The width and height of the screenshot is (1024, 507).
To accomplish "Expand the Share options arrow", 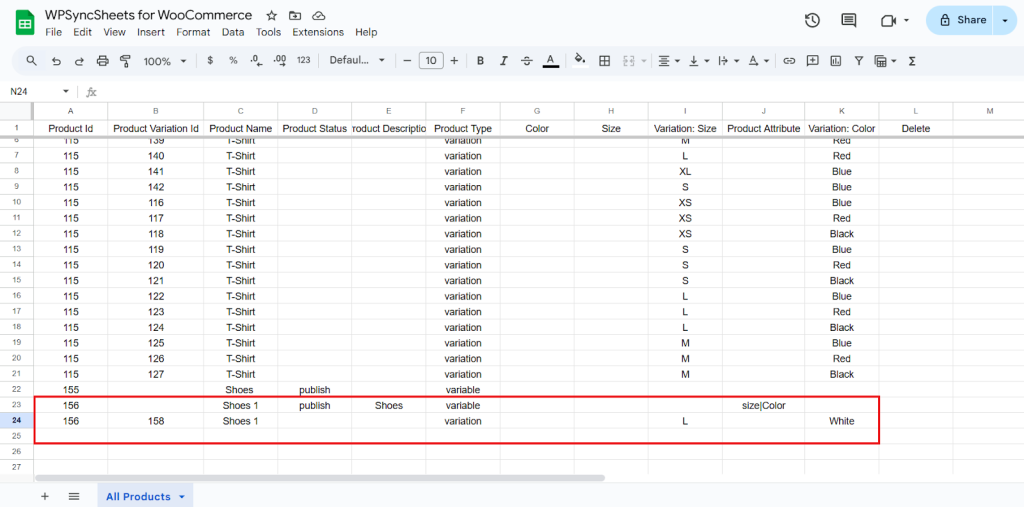I will tap(1004, 20).
